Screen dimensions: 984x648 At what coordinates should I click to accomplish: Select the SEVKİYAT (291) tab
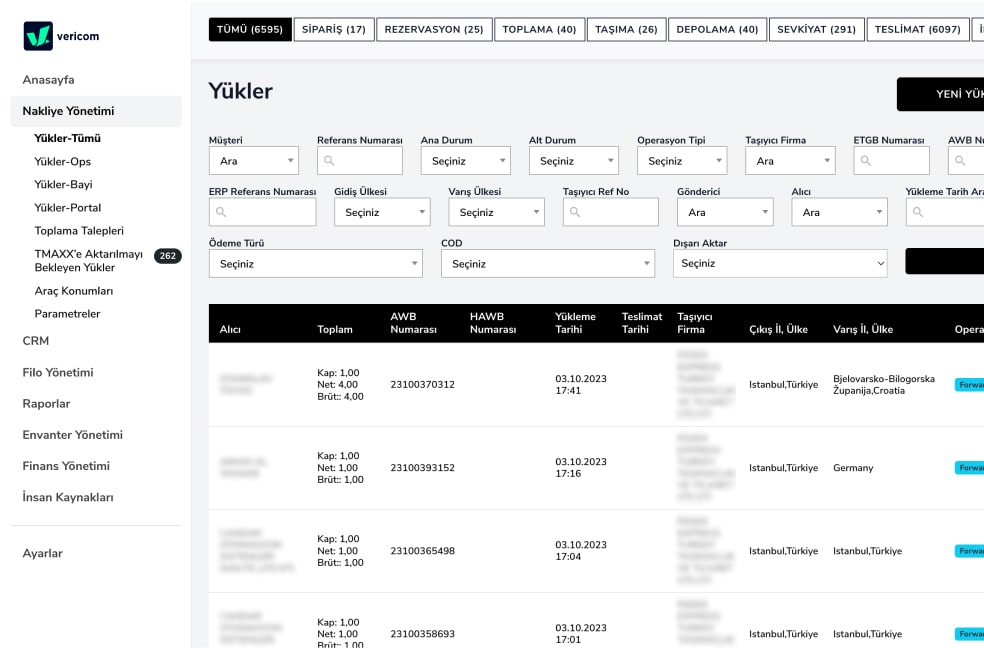(x=816, y=30)
